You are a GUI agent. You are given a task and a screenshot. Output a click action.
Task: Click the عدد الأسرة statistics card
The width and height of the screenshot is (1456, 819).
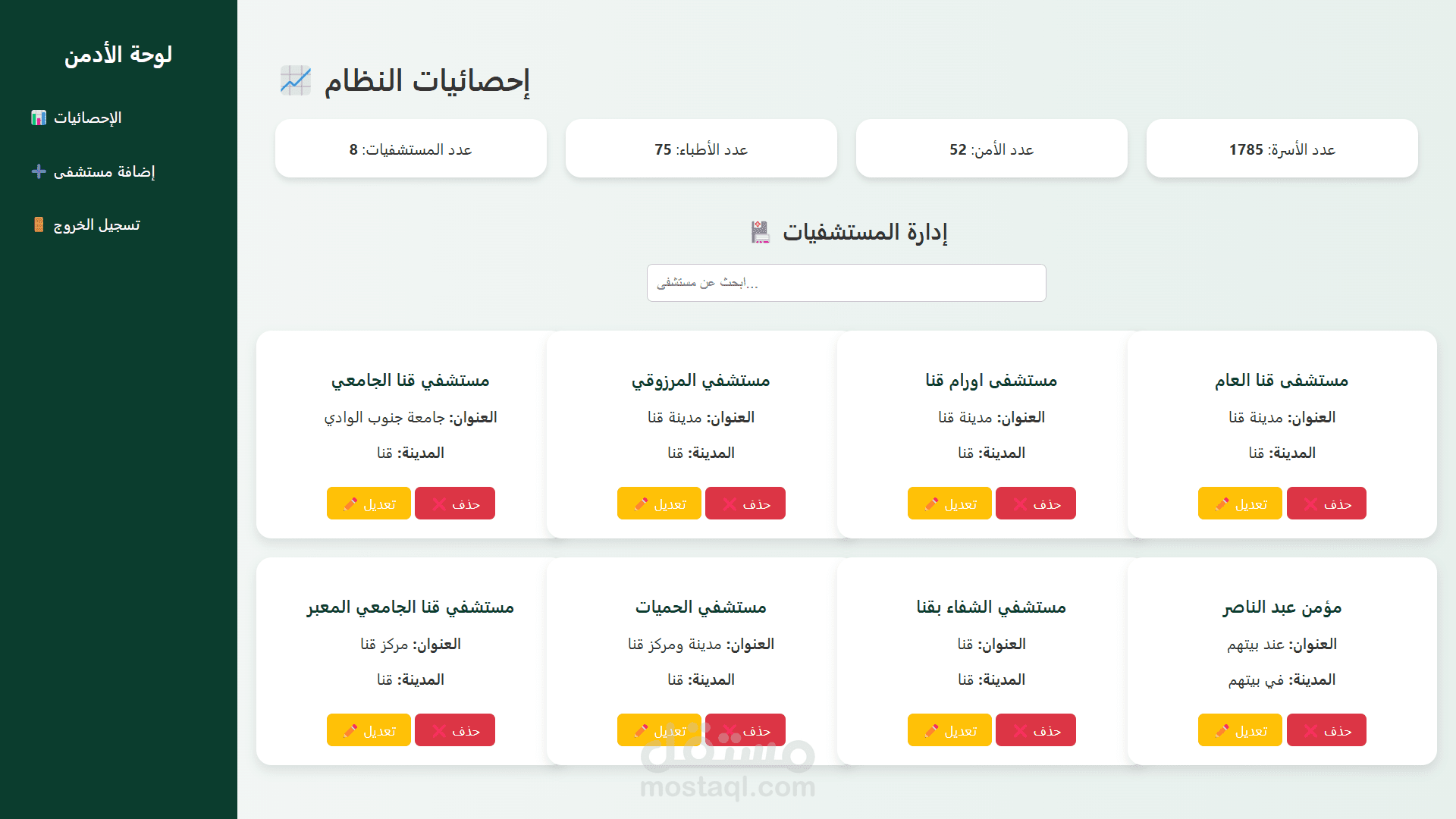pyautogui.click(x=1282, y=149)
